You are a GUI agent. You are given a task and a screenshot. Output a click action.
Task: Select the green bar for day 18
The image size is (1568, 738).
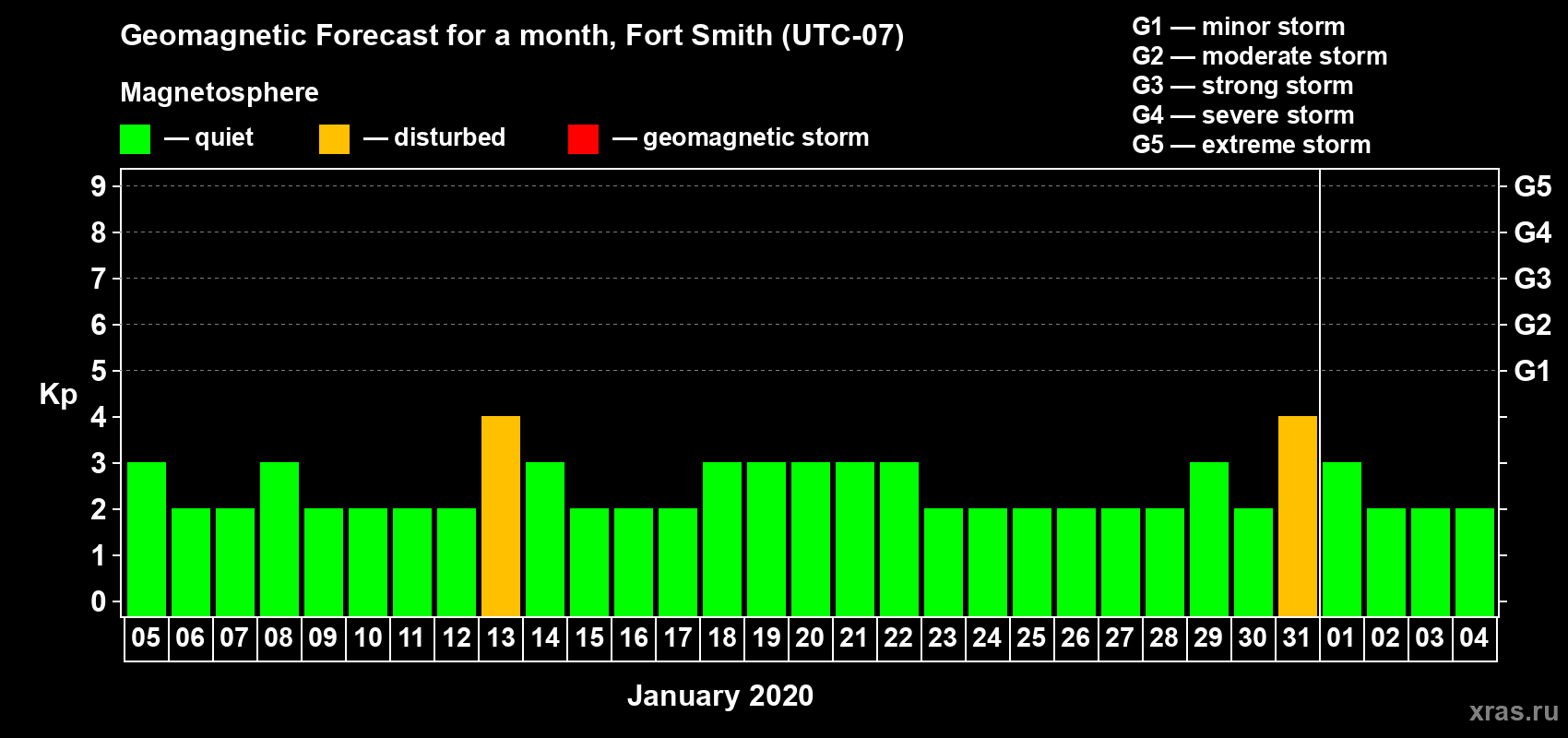coord(722,540)
